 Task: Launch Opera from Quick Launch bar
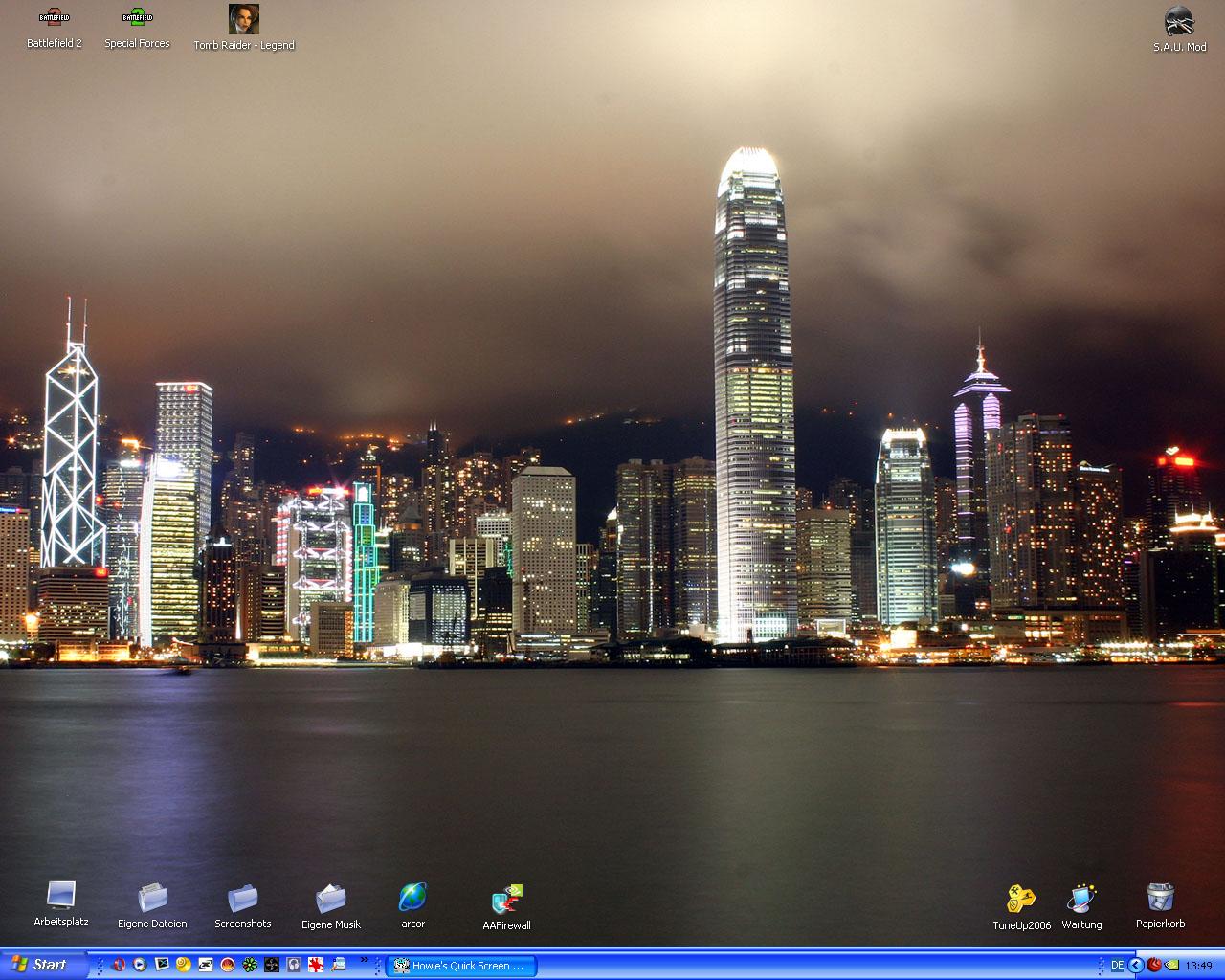tap(118, 965)
